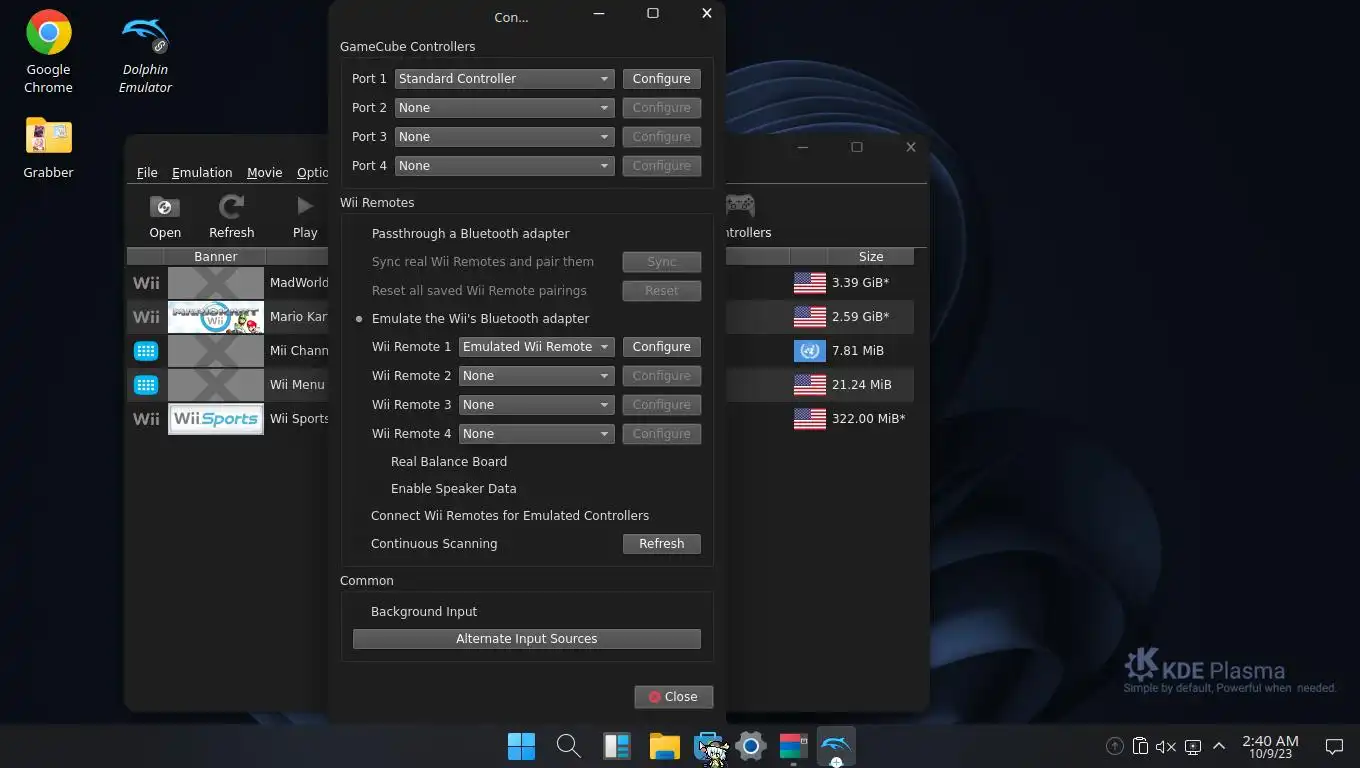Open the task view taskbar icon
This screenshot has width=1360, height=768.
(616, 746)
